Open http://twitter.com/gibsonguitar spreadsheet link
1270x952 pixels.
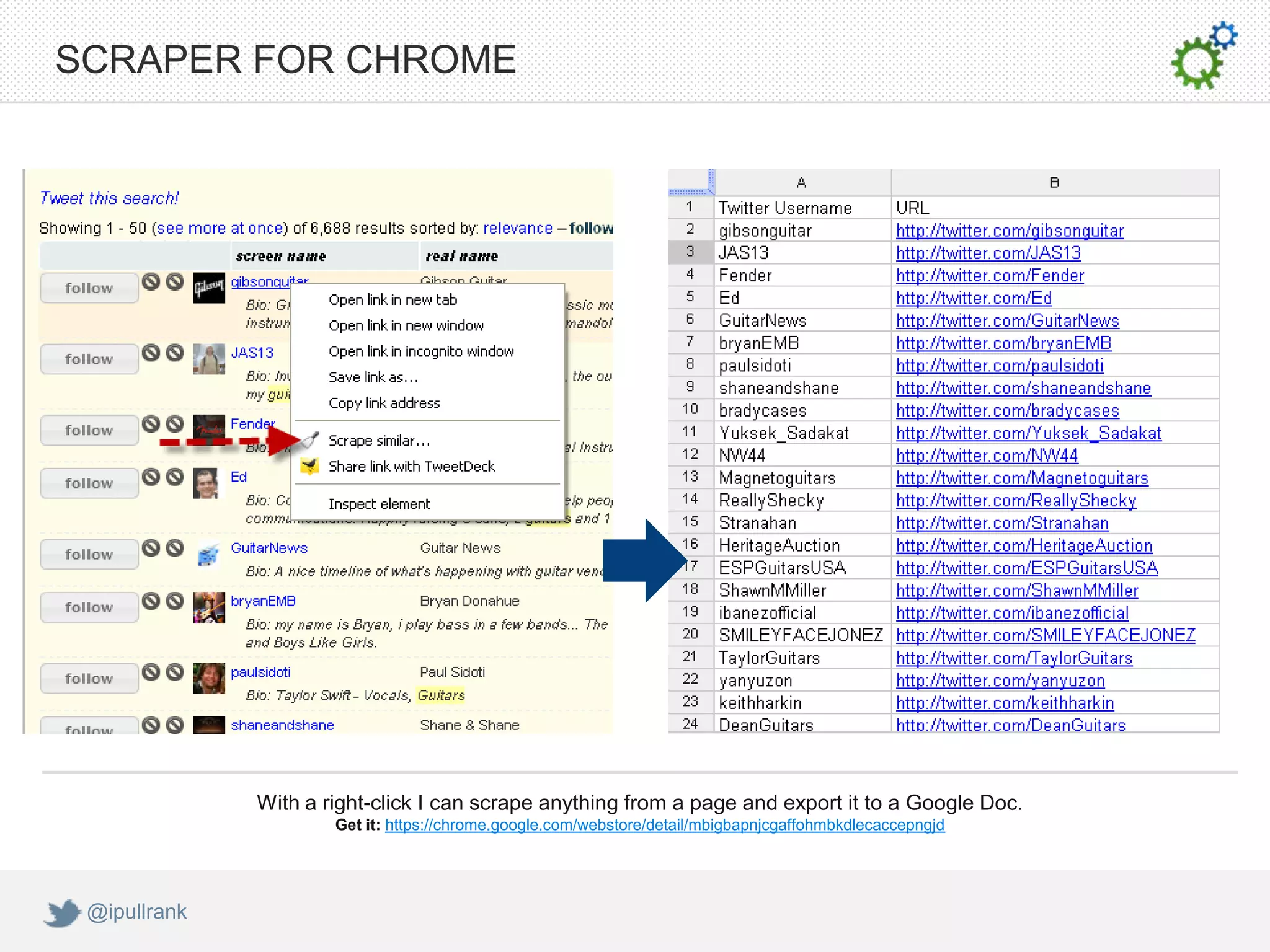[1010, 231]
